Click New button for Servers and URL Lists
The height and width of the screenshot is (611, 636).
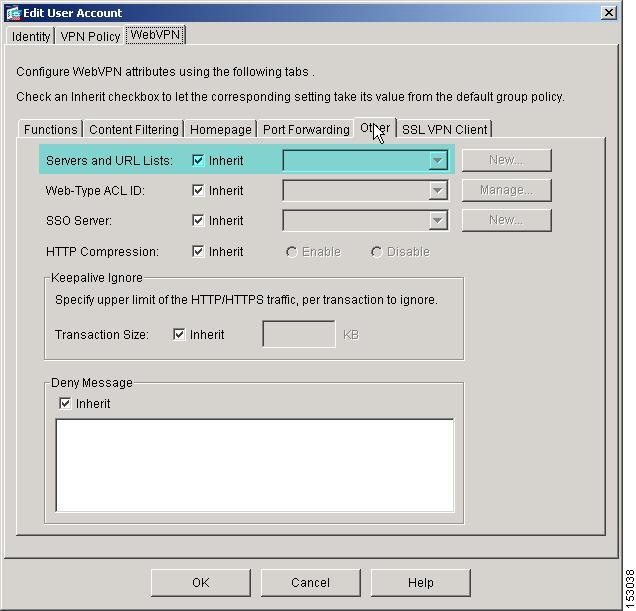coord(507,160)
